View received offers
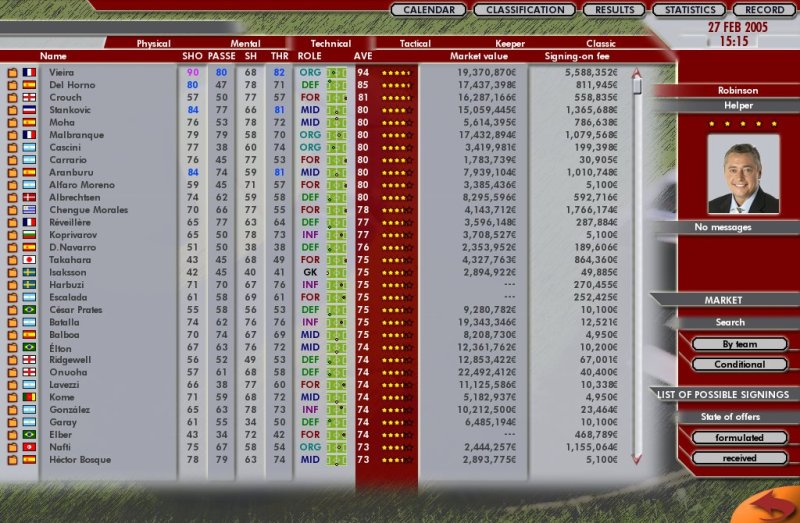 coord(724,458)
